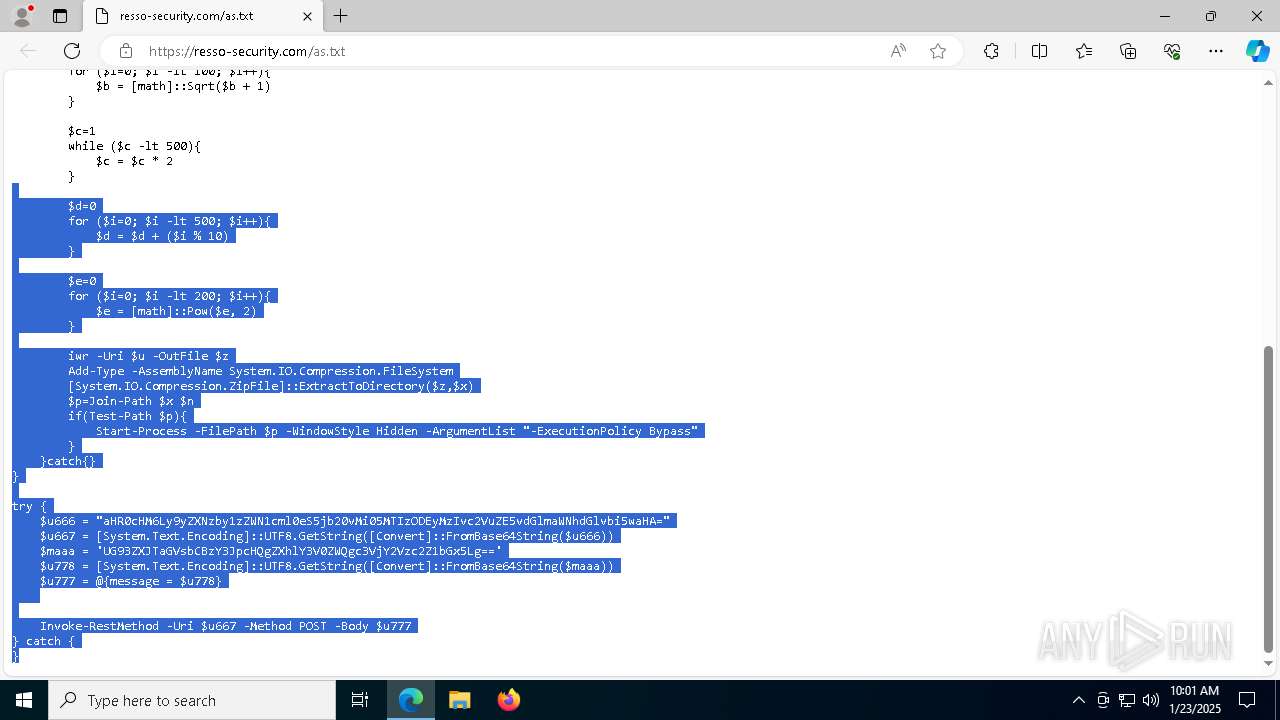Open Microsoft Edge from taskbar
This screenshot has width=1280, height=720.
tap(411, 700)
